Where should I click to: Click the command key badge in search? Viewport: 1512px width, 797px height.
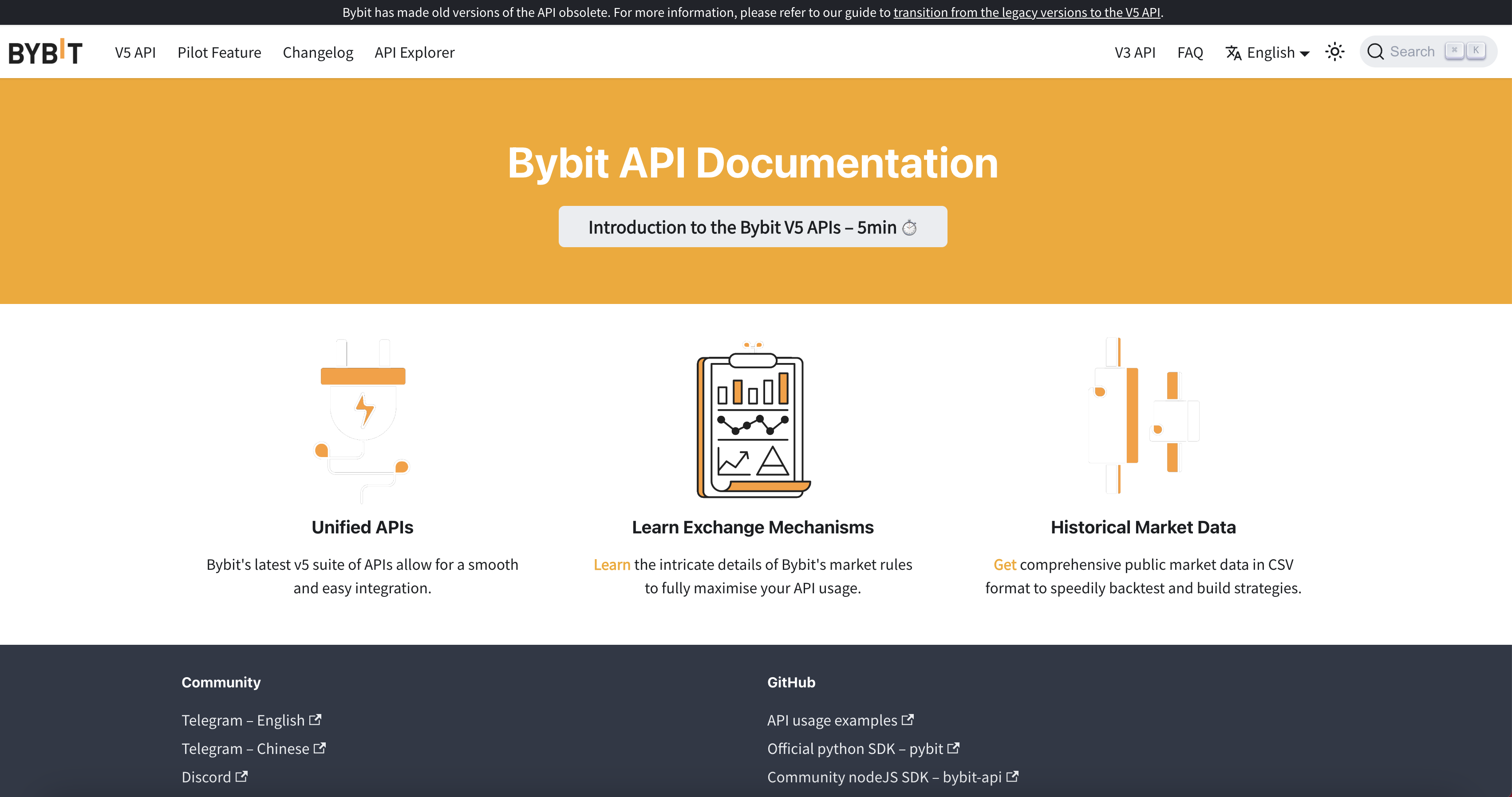point(1454,51)
